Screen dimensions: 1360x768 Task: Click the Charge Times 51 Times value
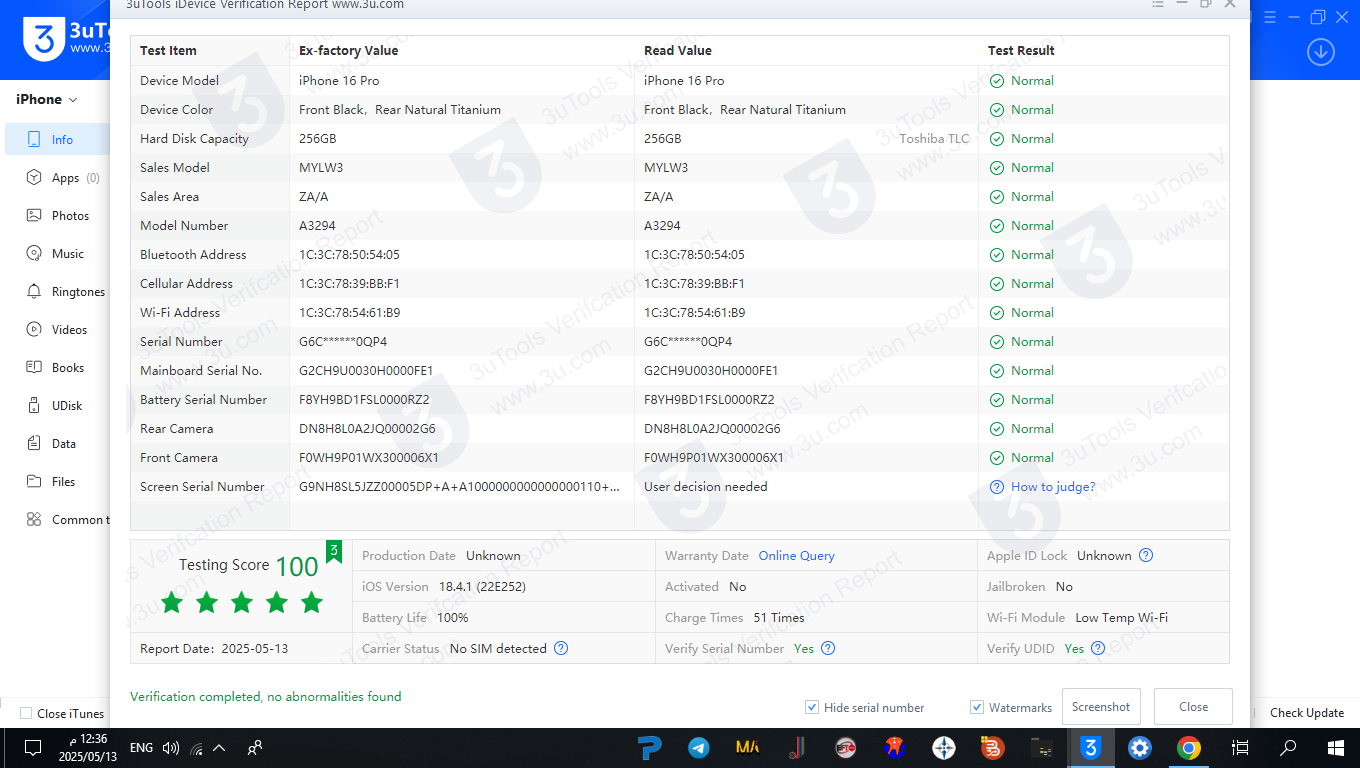(779, 618)
